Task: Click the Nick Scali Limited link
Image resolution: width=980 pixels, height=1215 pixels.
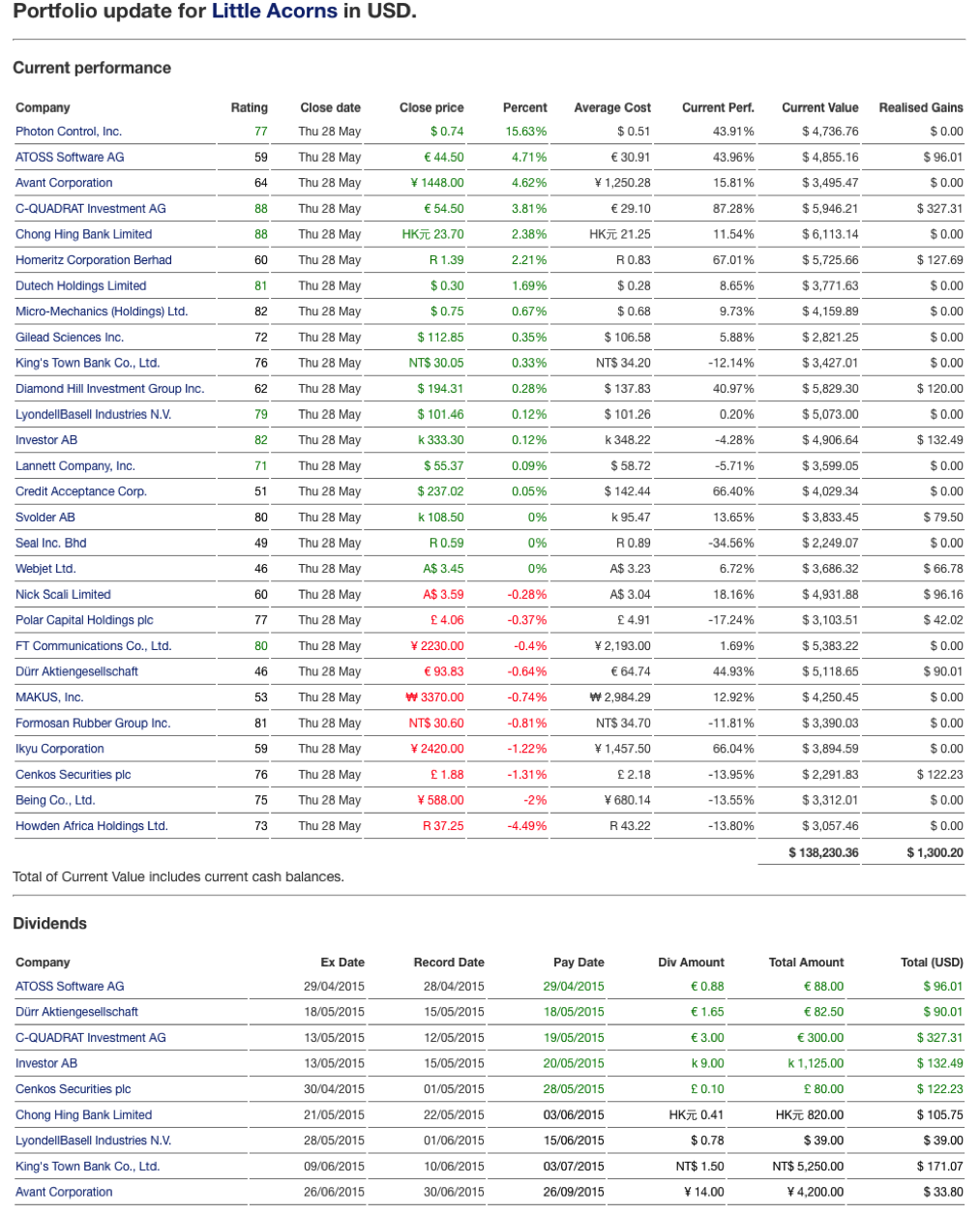Action: pyautogui.click(x=64, y=595)
